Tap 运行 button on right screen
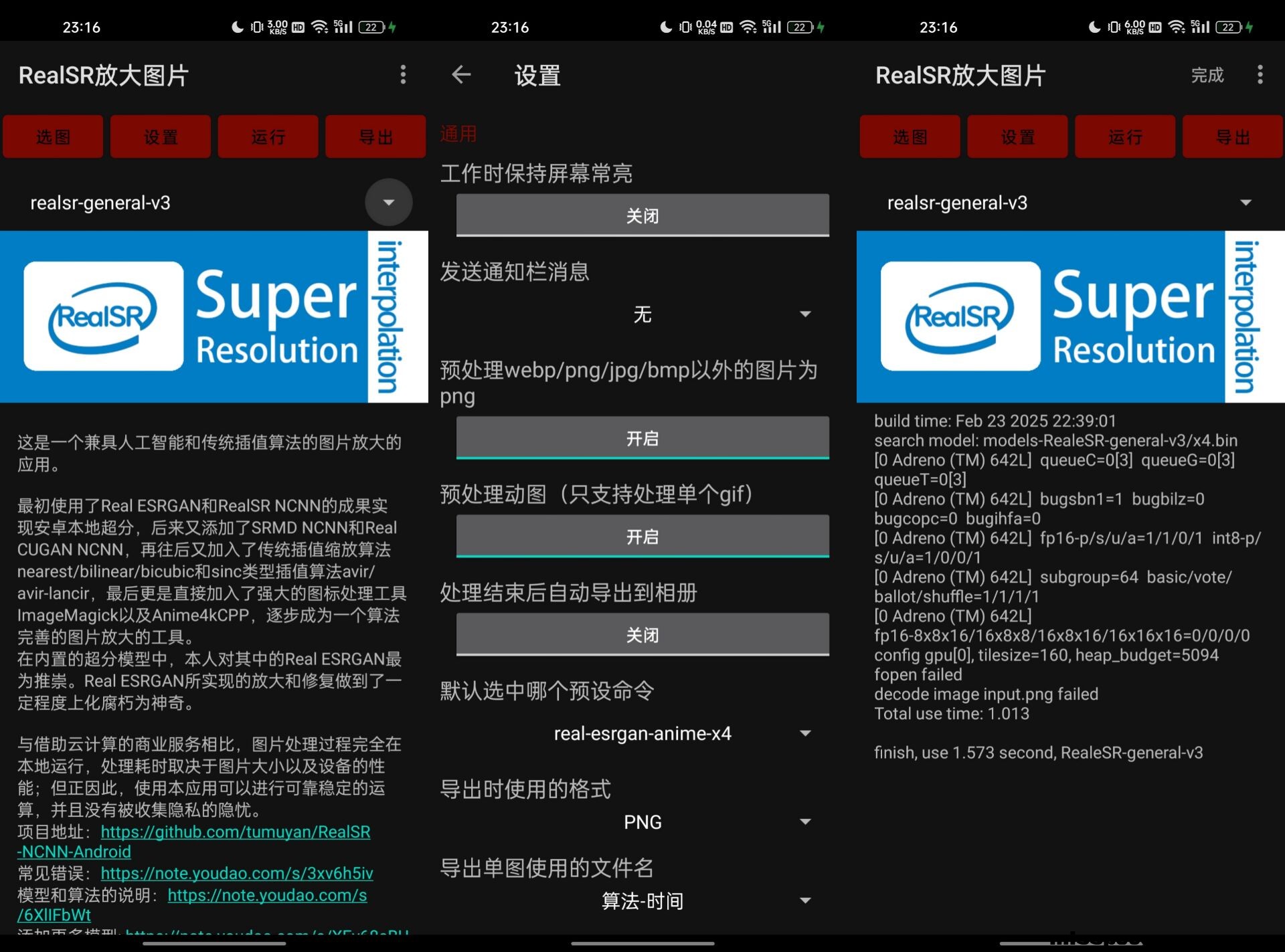Viewport: 1285px width, 952px height. click(1125, 137)
